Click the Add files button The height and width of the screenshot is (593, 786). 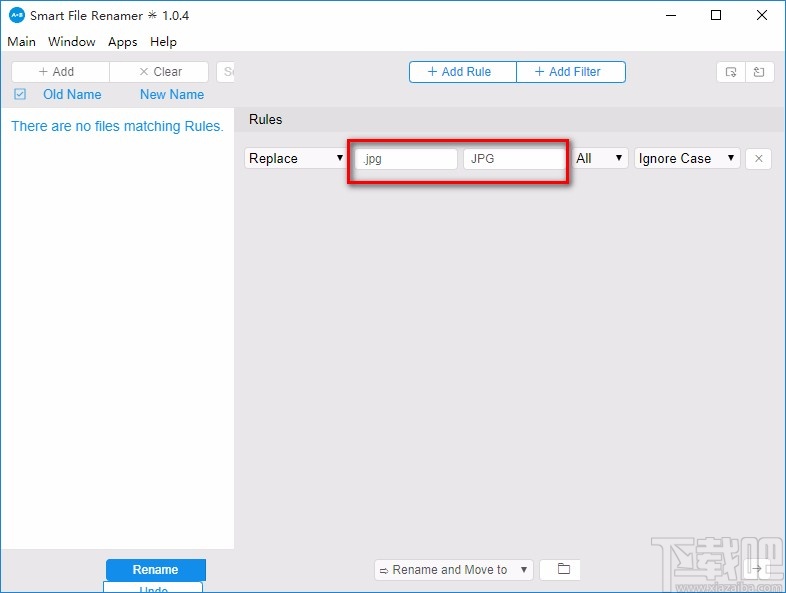pyautogui.click(x=60, y=72)
